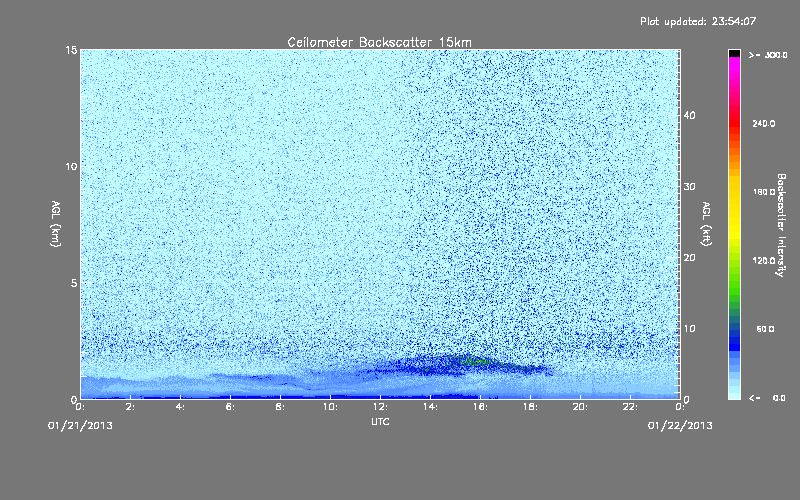Screen dimensions: 800x500
Task: Select the '10:' UTC hour tick
Action: coord(330,407)
